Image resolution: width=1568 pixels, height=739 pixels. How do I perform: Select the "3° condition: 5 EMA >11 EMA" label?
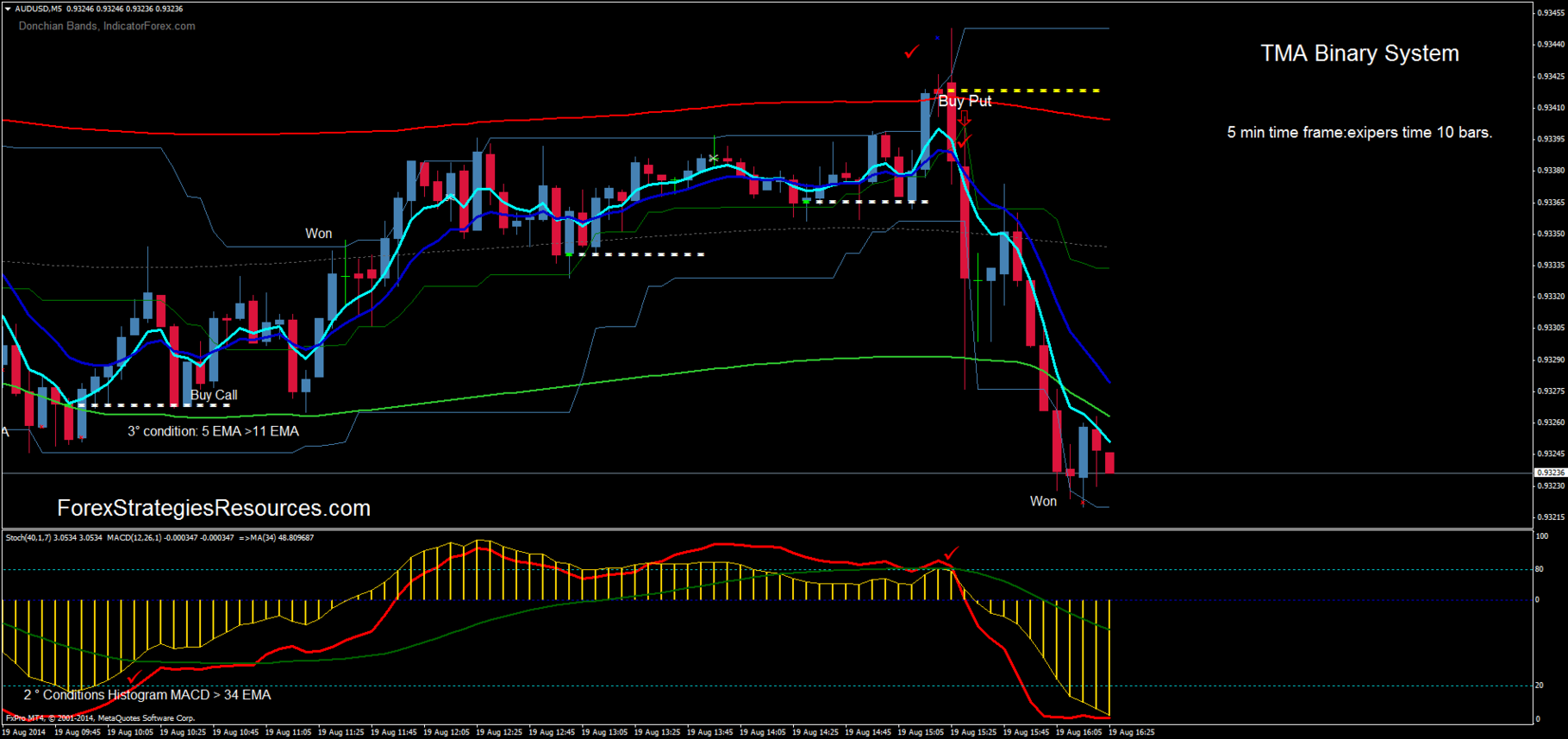[213, 431]
